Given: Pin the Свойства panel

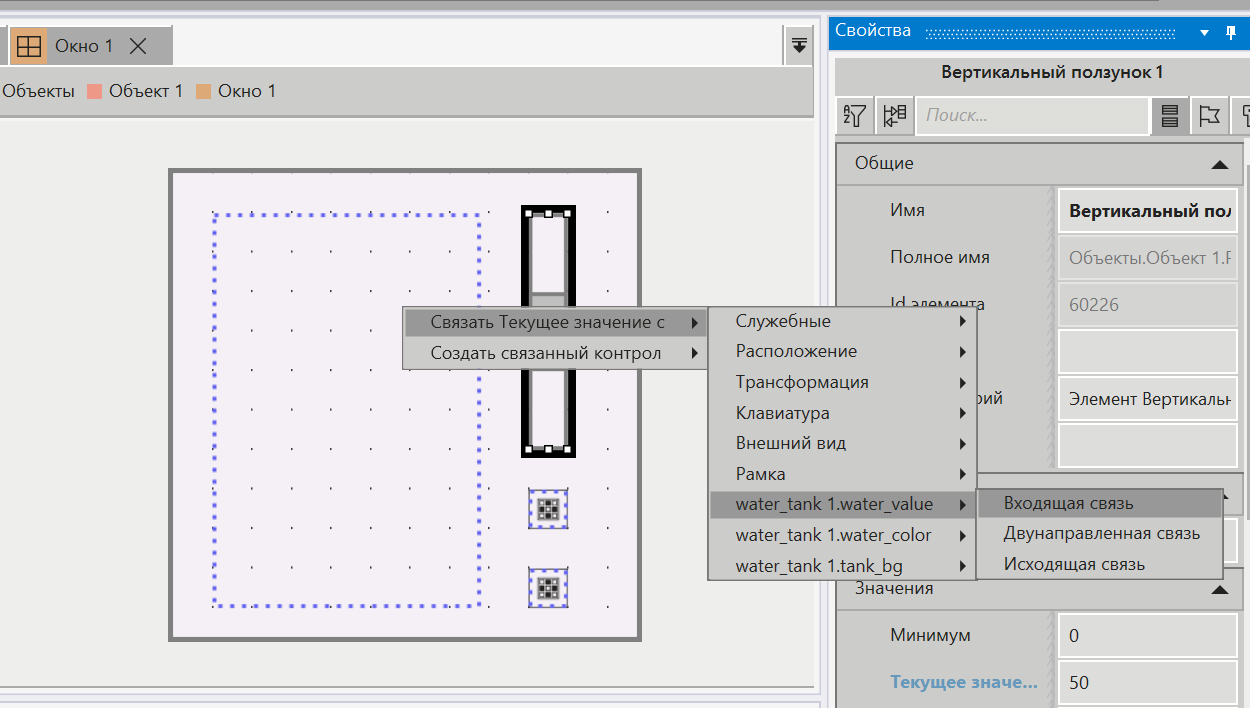Looking at the screenshot, I should coord(1231,32).
